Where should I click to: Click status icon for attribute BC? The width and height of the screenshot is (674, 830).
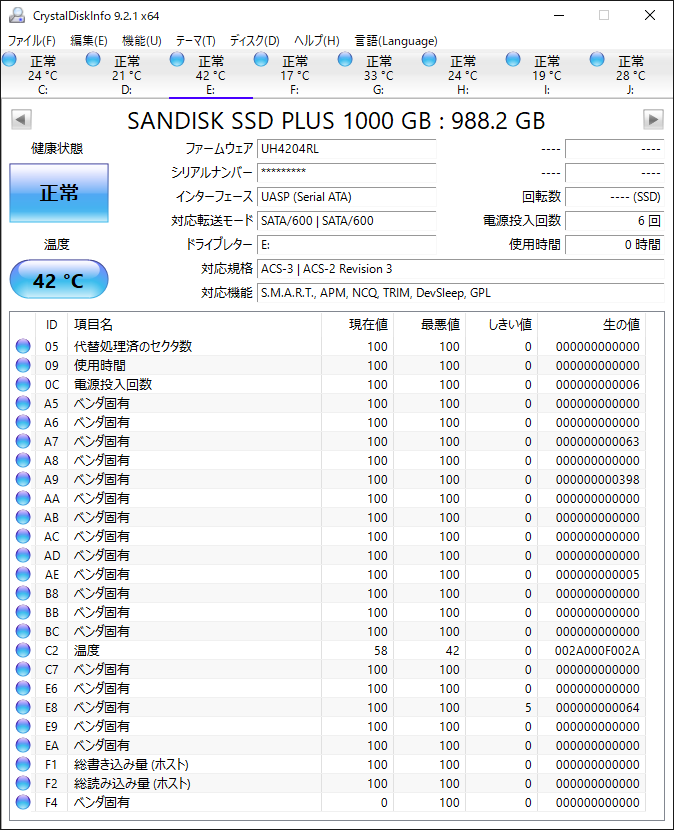coord(23,631)
